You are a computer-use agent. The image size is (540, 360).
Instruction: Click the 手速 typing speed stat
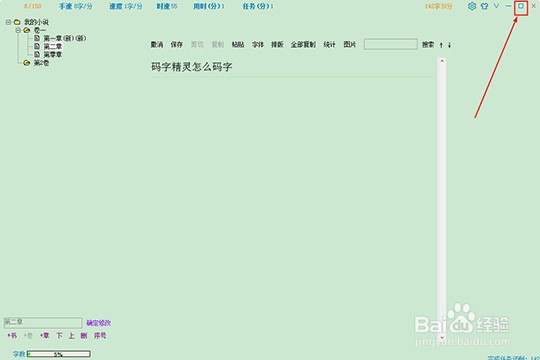(76, 6)
